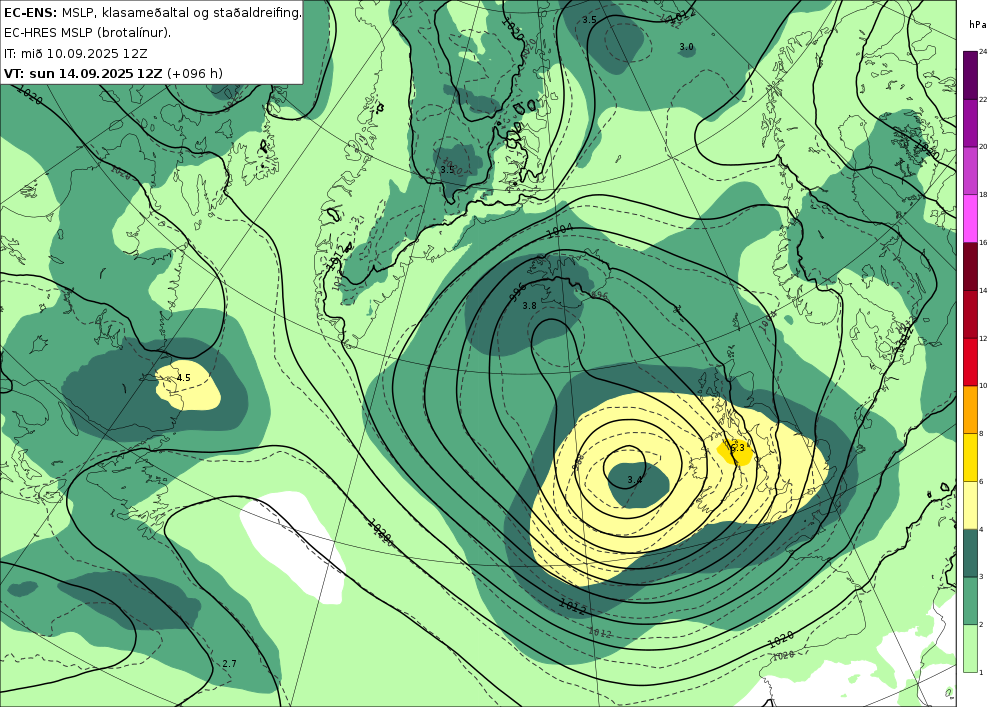Click the colorbar tick label '12'

(983, 338)
